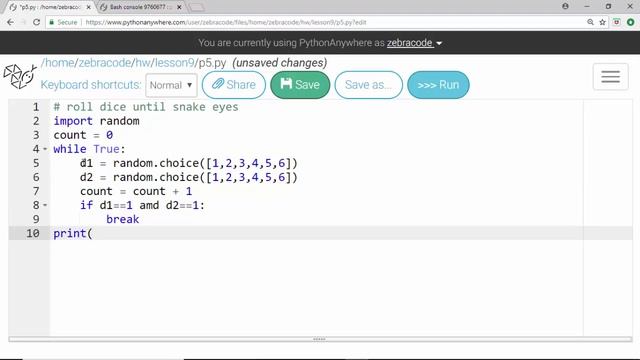The width and height of the screenshot is (640, 360).
Task: Collapse the while True block on line 4
Action: tap(45, 149)
